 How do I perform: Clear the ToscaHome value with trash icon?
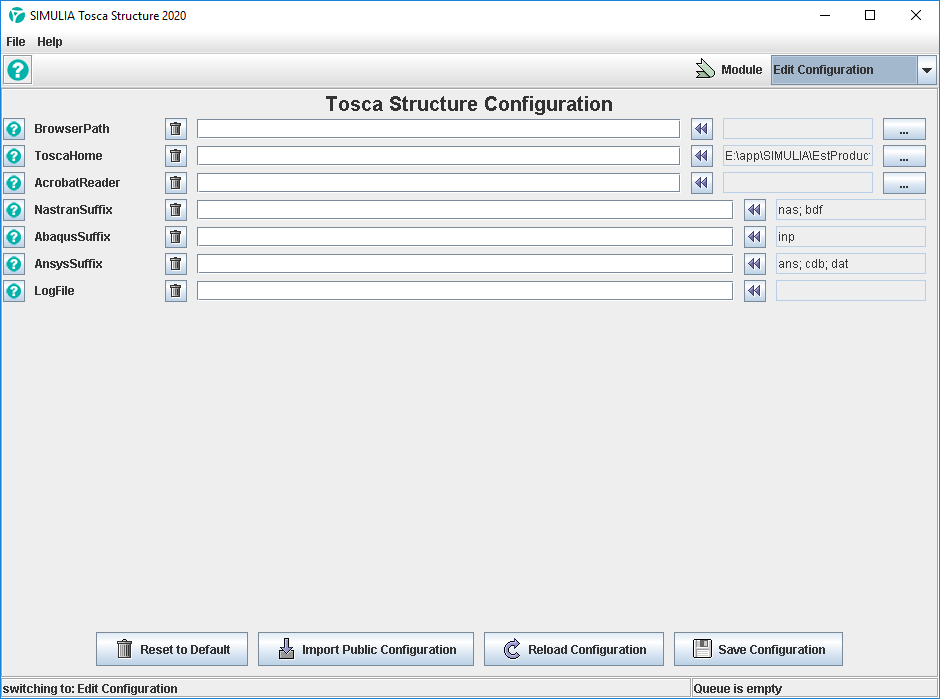coord(176,156)
